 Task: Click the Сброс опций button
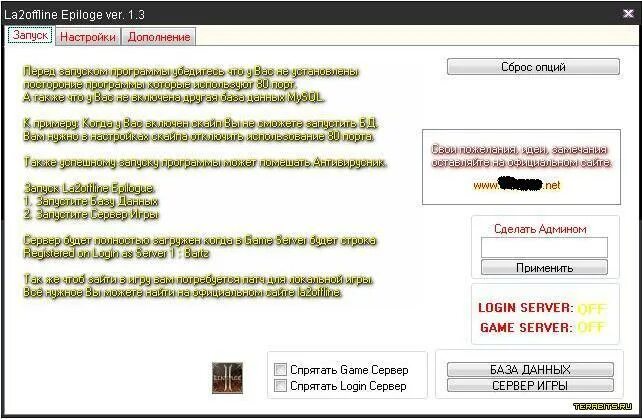point(533,67)
